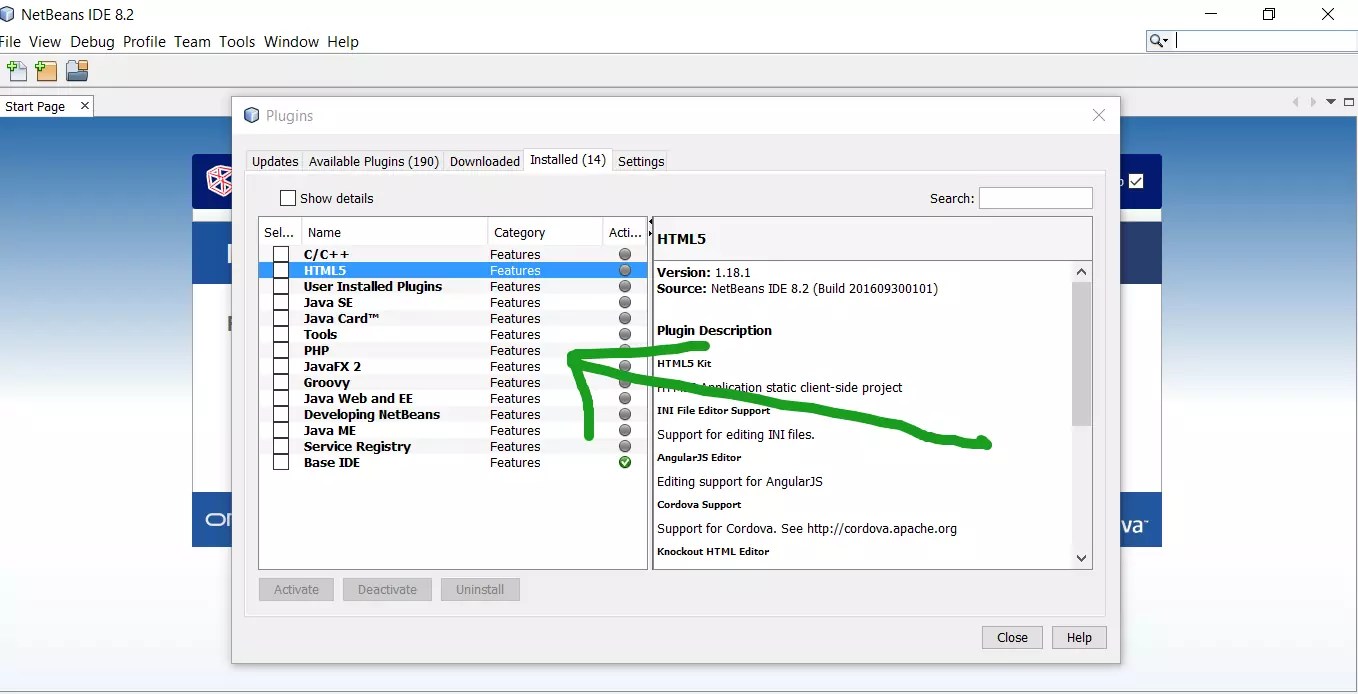Click the green check activation icon for Base IDE
The image size is (1358, 694).
625,463
